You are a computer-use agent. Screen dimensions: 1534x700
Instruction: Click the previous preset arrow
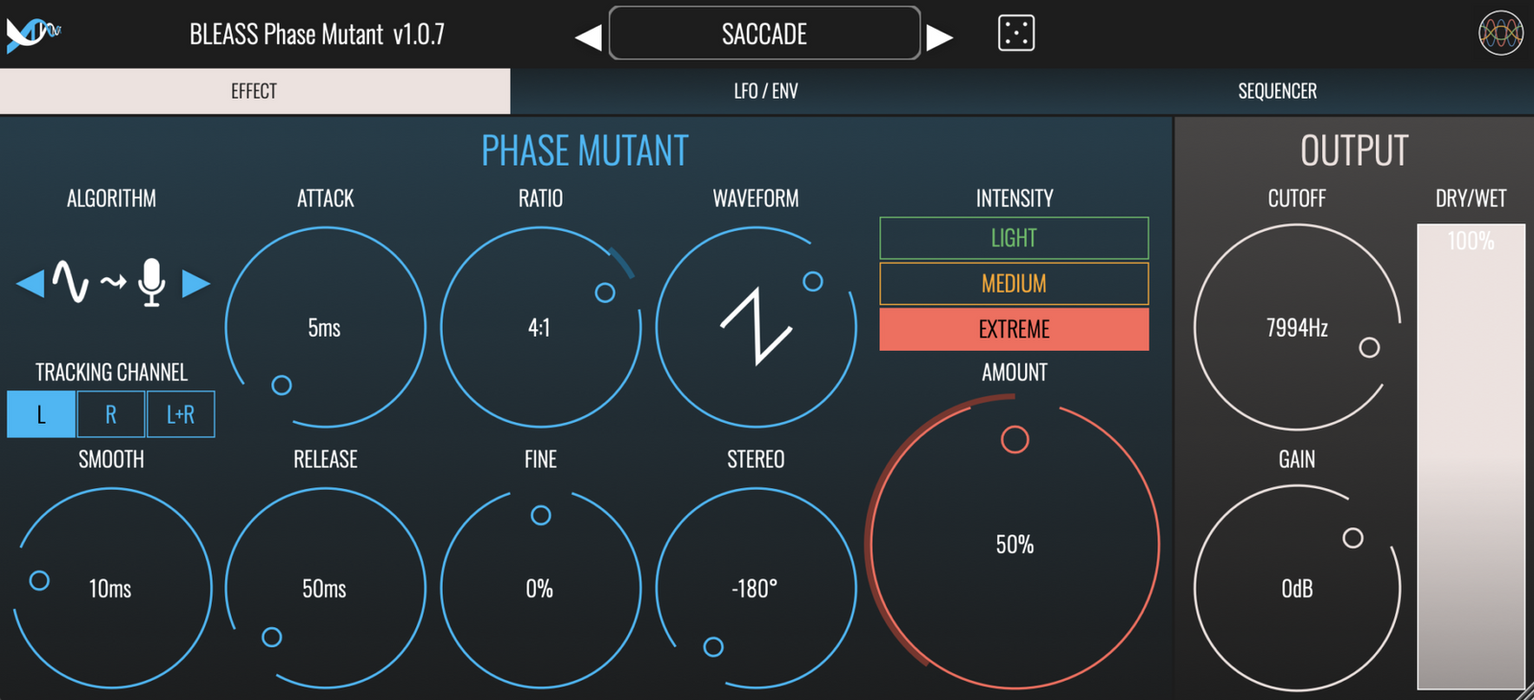click(x=588, y=33)
